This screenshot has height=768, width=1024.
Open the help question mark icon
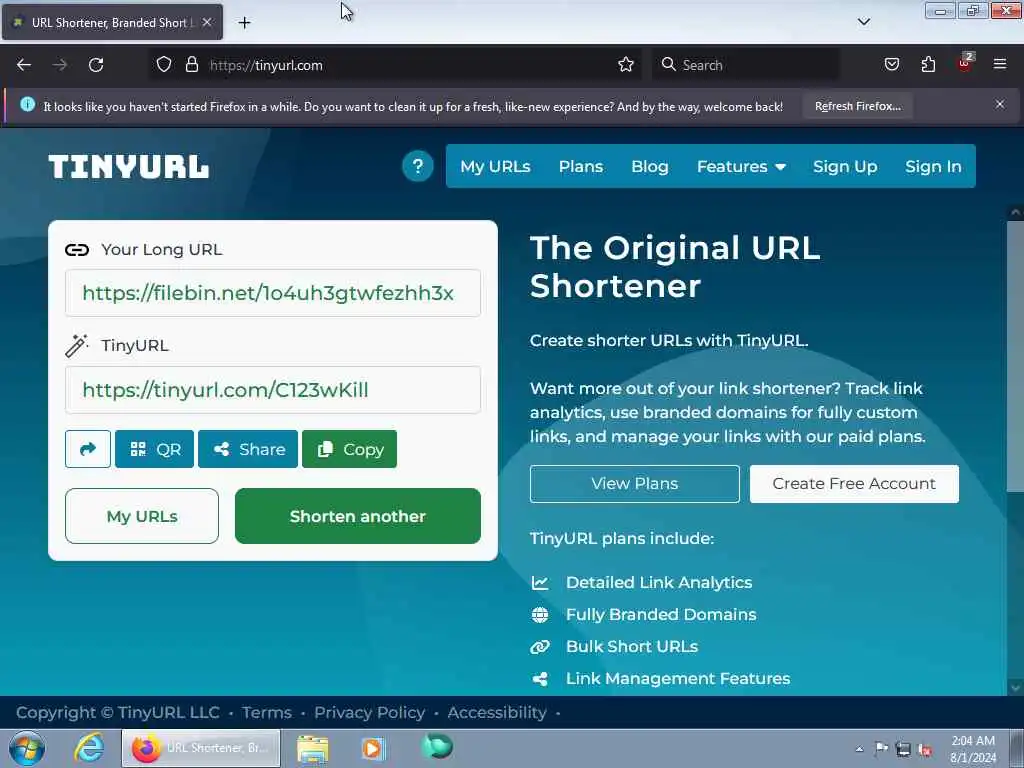coord(418,167)
